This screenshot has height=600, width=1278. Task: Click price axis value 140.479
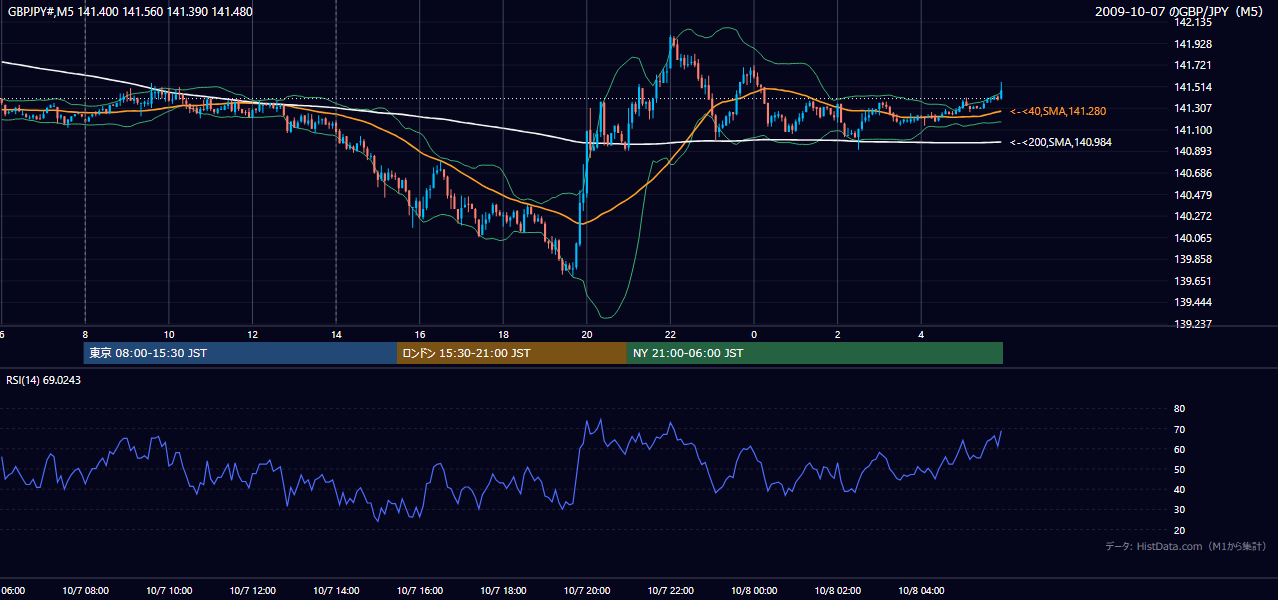point(1194,195)
